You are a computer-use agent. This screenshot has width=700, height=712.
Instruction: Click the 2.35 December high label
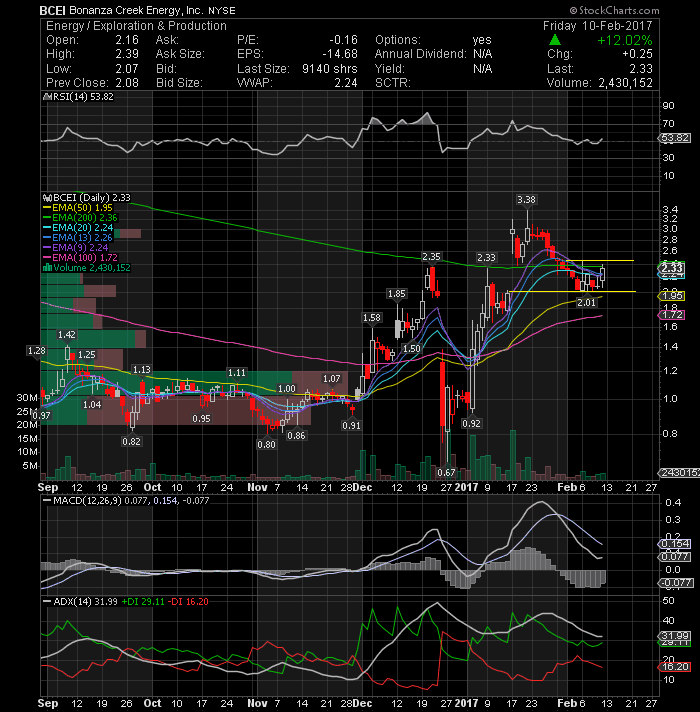pyautogui.click(x=431, y=257)
